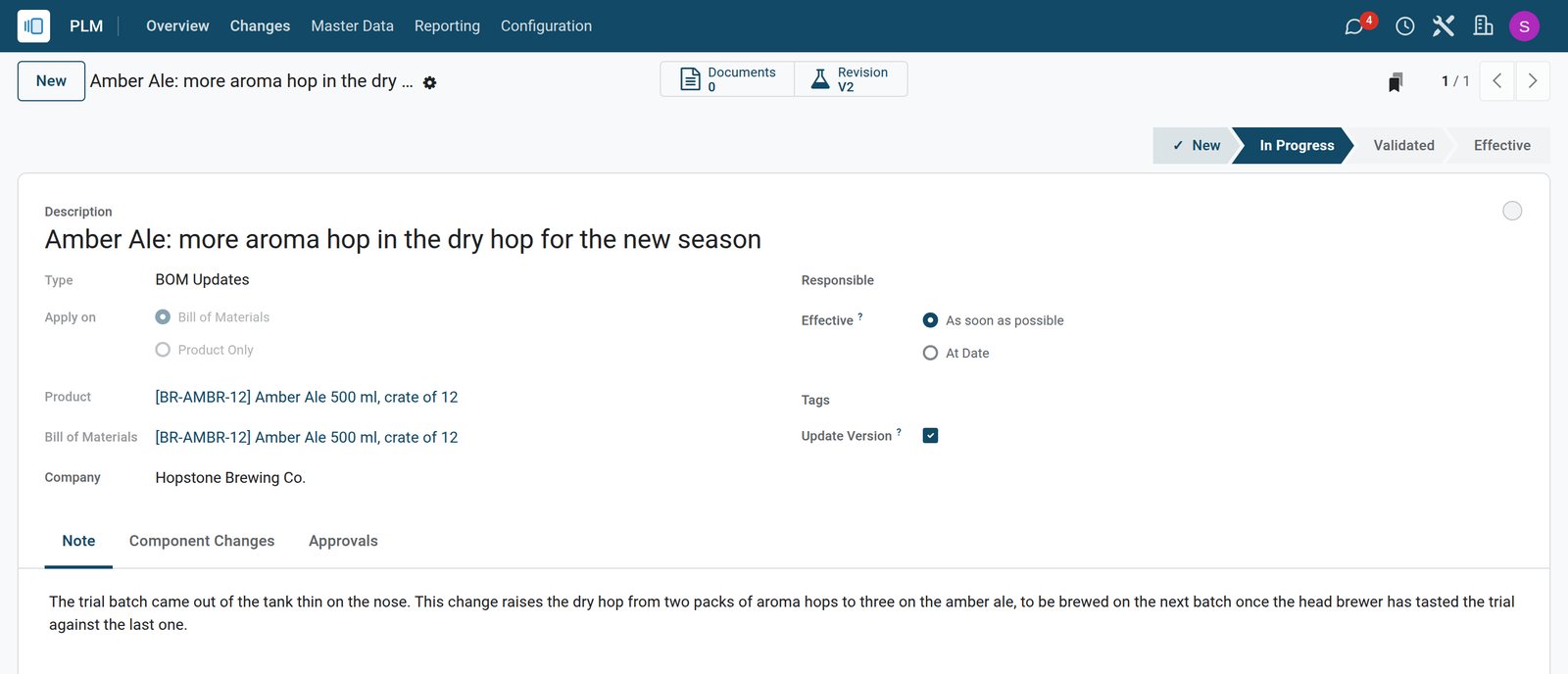Click the pager record counter 1 / 1
This screenshot has height=674, width=1568.
pyautogui.click(x=1455, y=81)
